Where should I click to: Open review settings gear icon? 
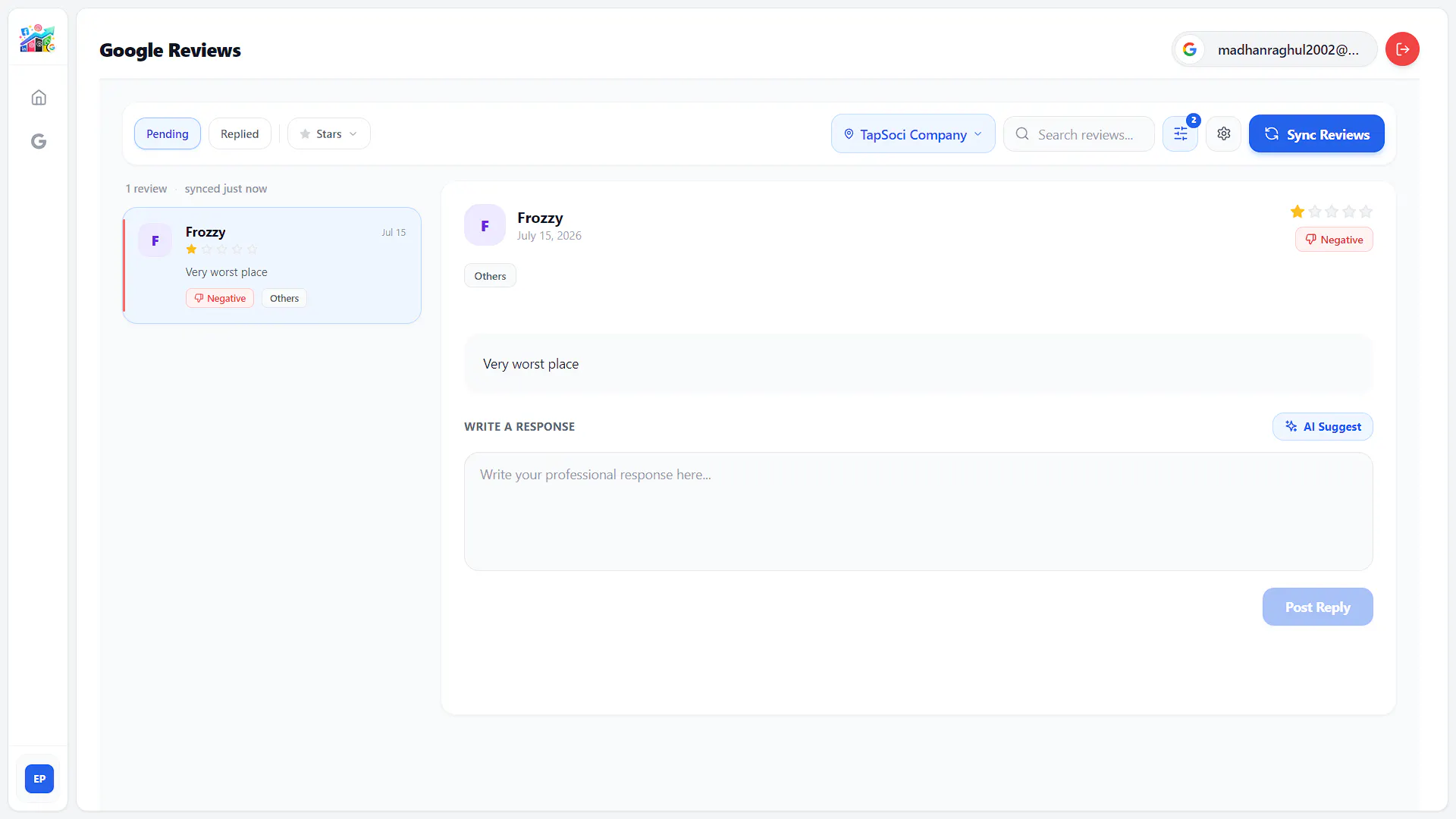pyautogui.click(x=1224, y=134)
